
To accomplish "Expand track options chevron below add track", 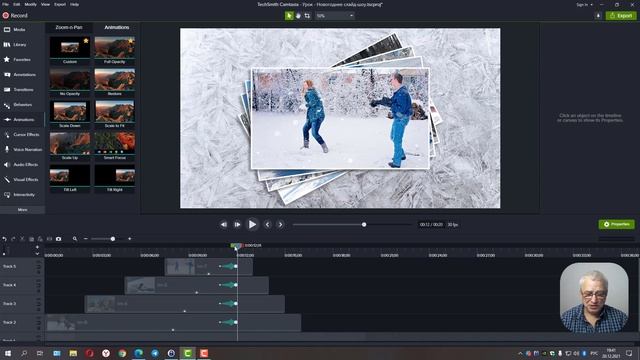I will coord(37,253).
